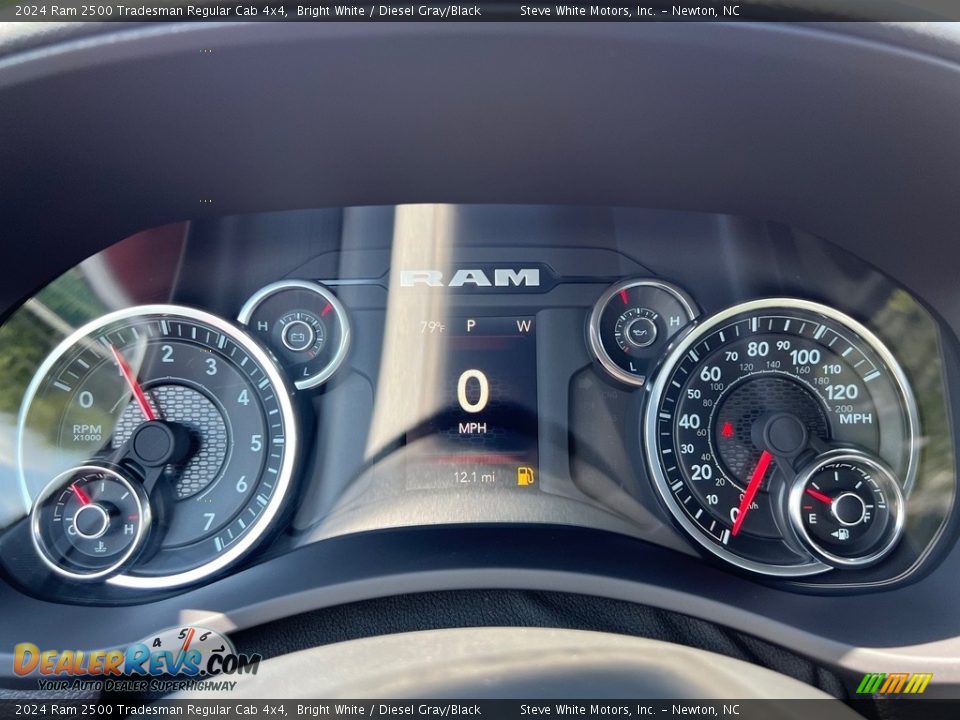Screen dimensions: 960x720
Task: Click the 120 mark on speedometer
Action: click(841, 392)
